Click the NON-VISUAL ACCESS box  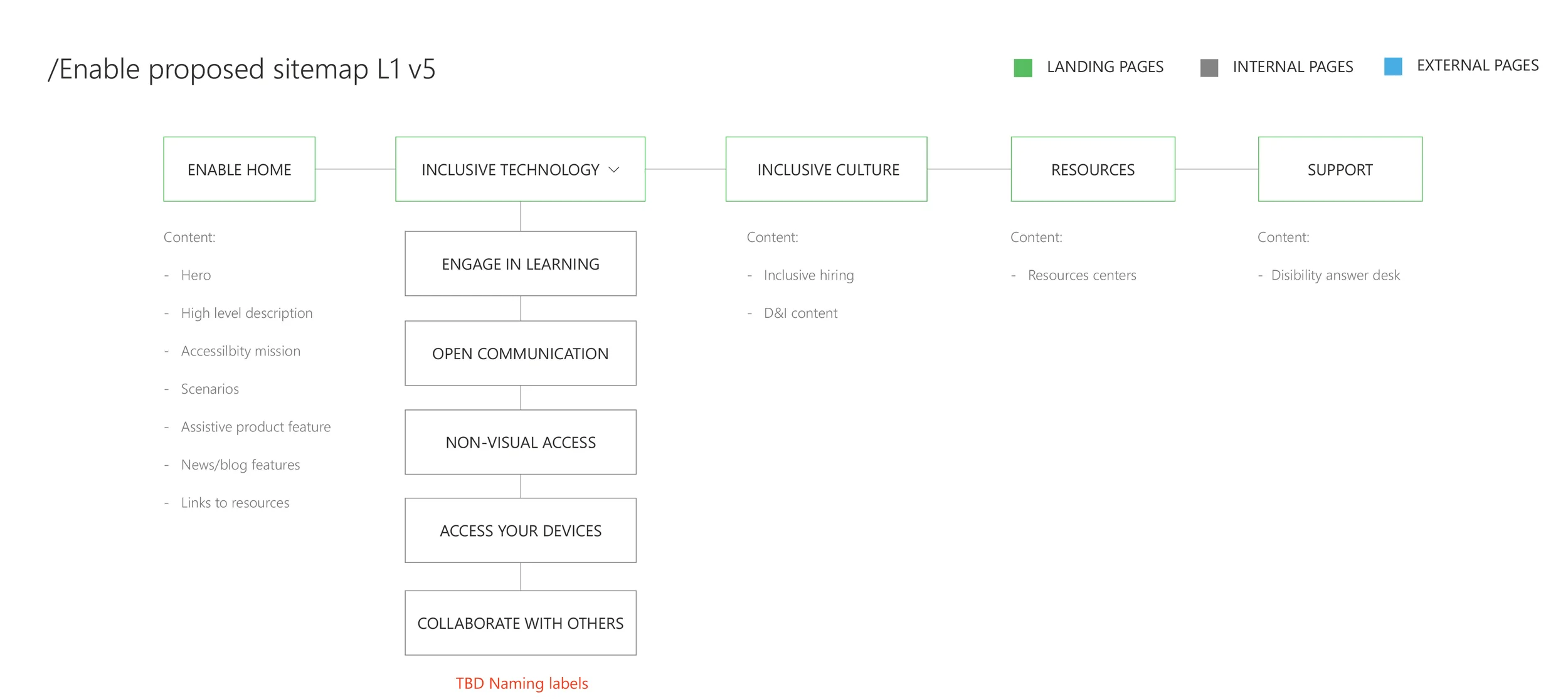(x=521, y=442)
